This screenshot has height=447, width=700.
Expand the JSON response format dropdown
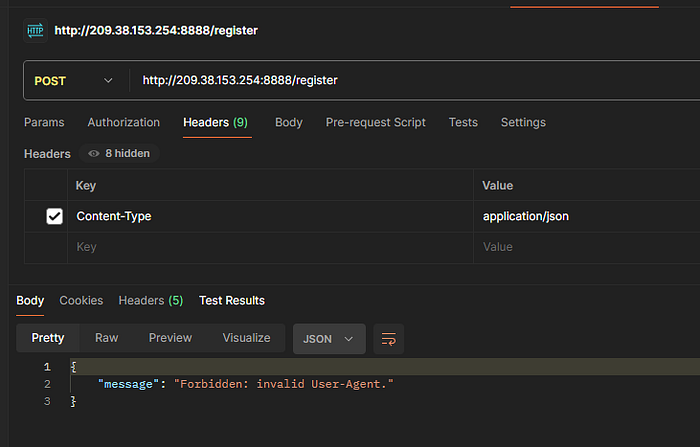click(x=329, y=339)
